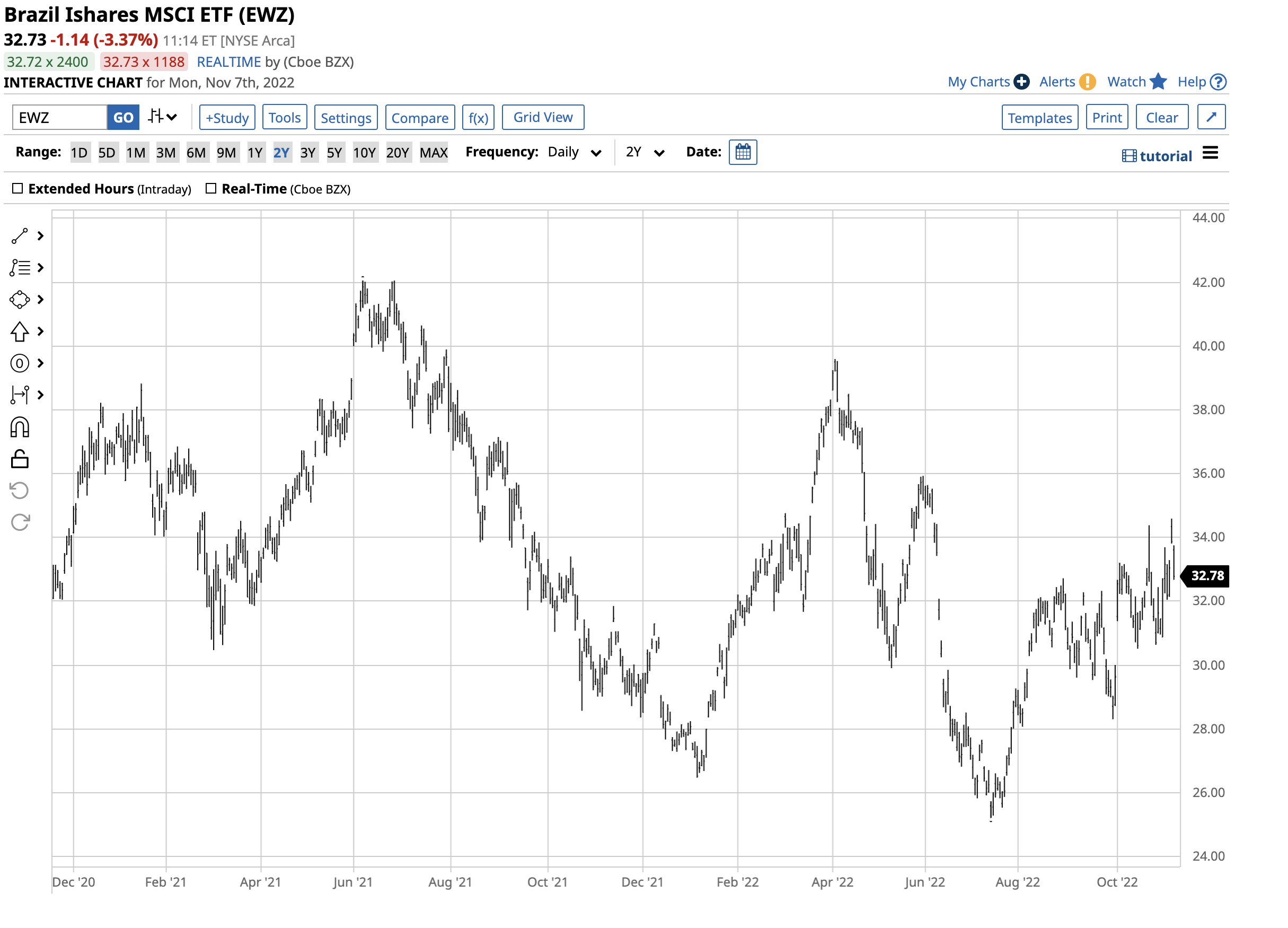Open the date calendar icon
The width and height of the screenshot is (1288, 928).
point(742,152)
